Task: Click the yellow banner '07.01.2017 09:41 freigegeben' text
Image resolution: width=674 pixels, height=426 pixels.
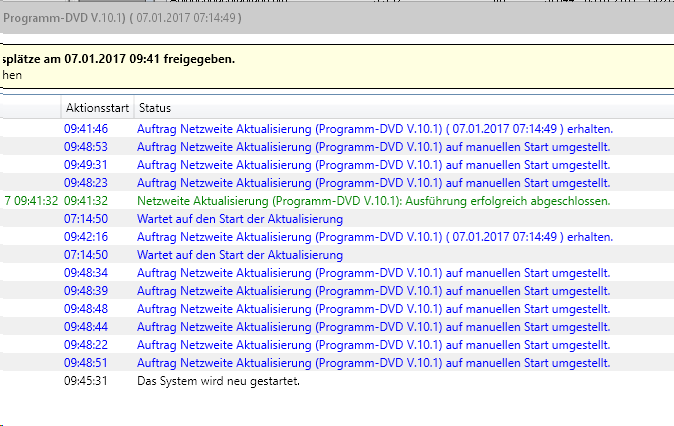Action: pyautogui.click(x=150, y=59)
